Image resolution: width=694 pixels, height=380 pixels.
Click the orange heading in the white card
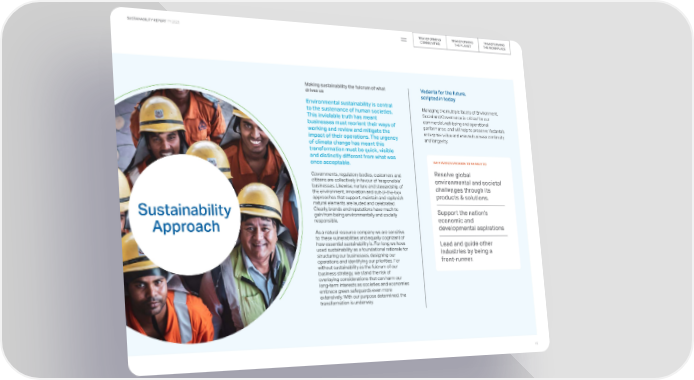[x=460, y=164]
